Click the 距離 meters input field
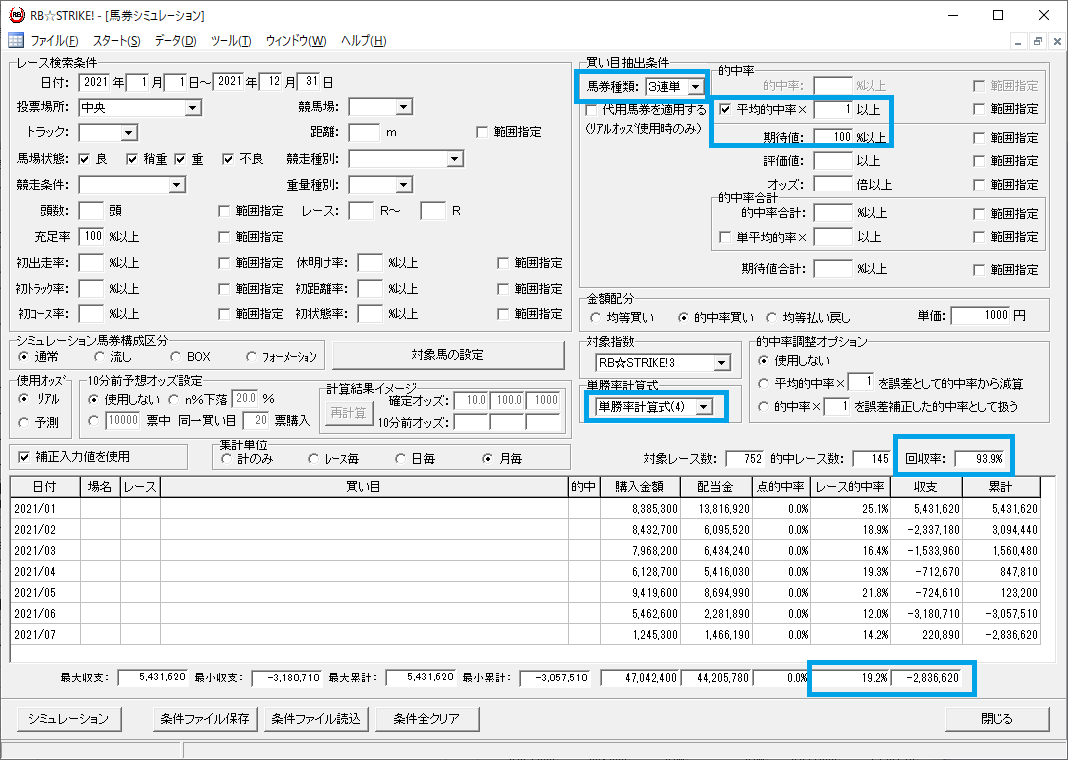1068x760 pixels. pyautogui.click(x=364, y=132)
